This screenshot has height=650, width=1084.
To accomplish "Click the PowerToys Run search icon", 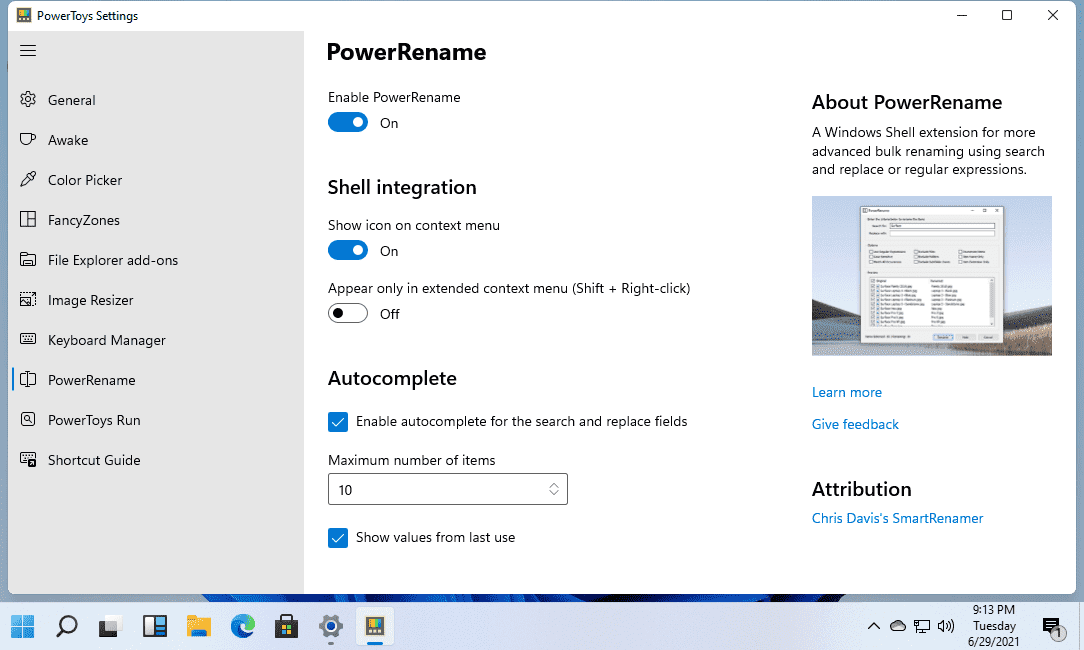I will click(28, 420).
